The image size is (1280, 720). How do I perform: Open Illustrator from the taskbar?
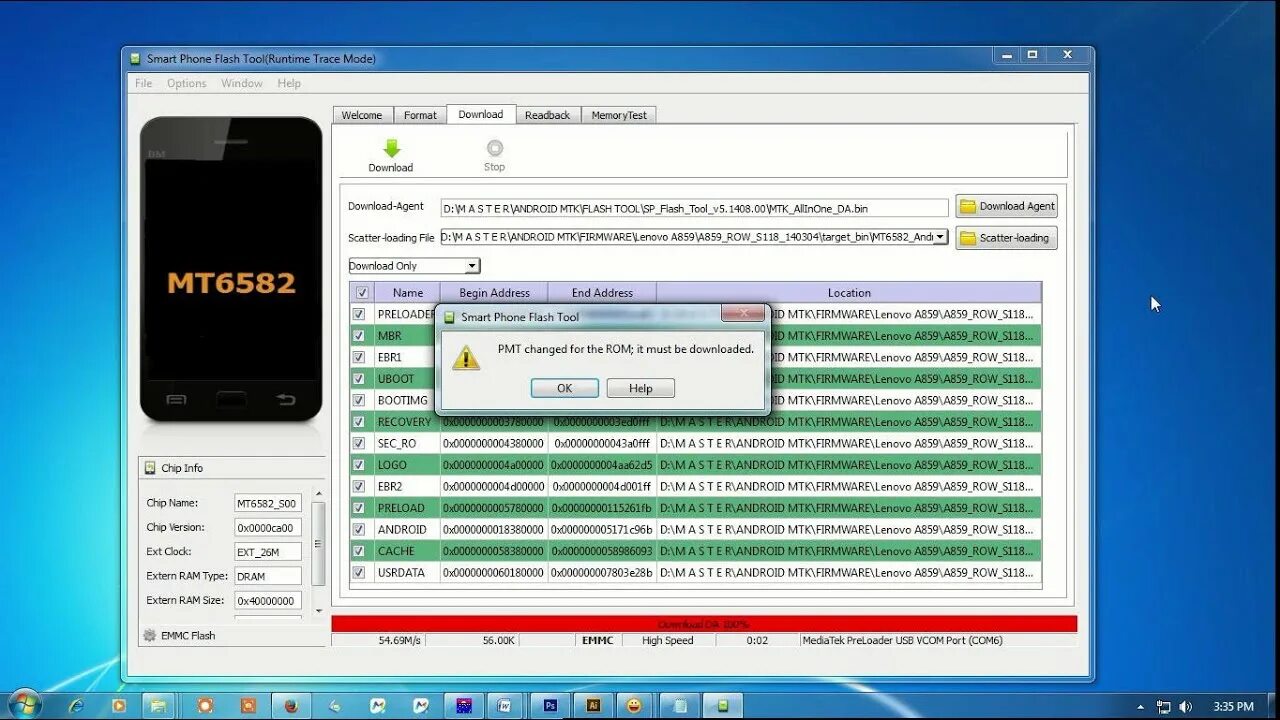(x=592, y=705)
